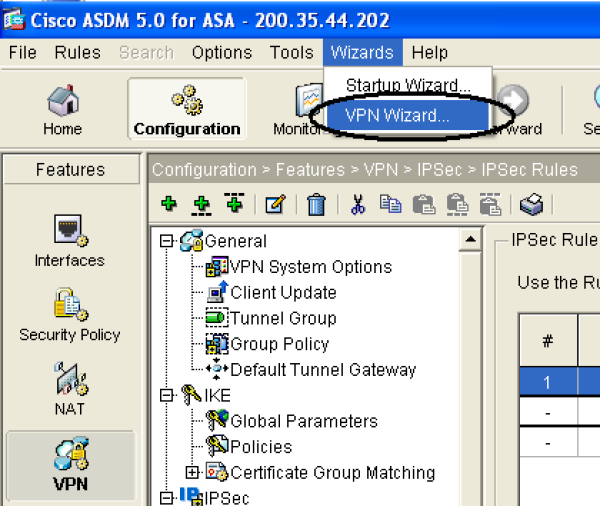This screenshot has height=506, width=600.
Task: Open the Rules menu
Action: click(x=78, y=52)
